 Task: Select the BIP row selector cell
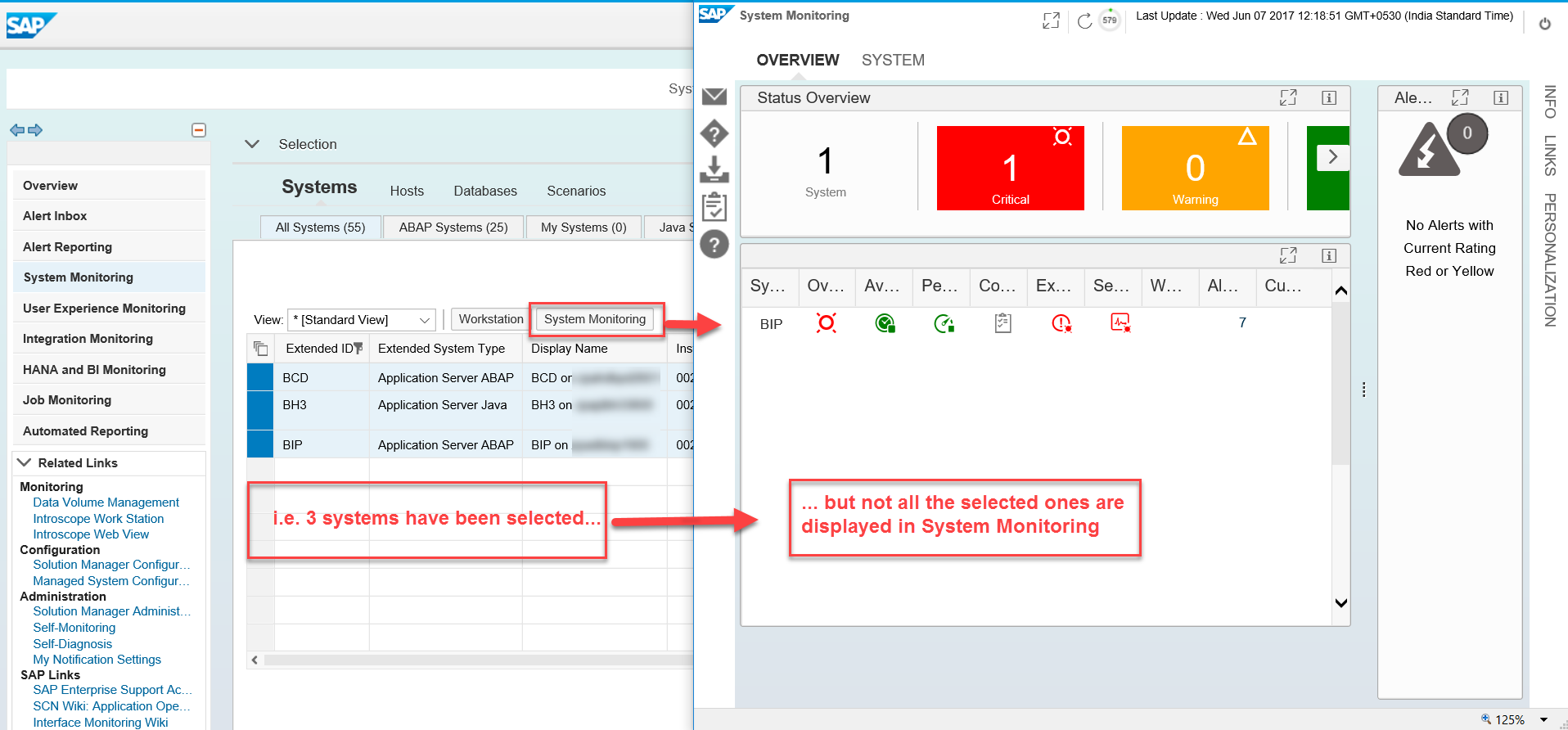pos(260,444)
